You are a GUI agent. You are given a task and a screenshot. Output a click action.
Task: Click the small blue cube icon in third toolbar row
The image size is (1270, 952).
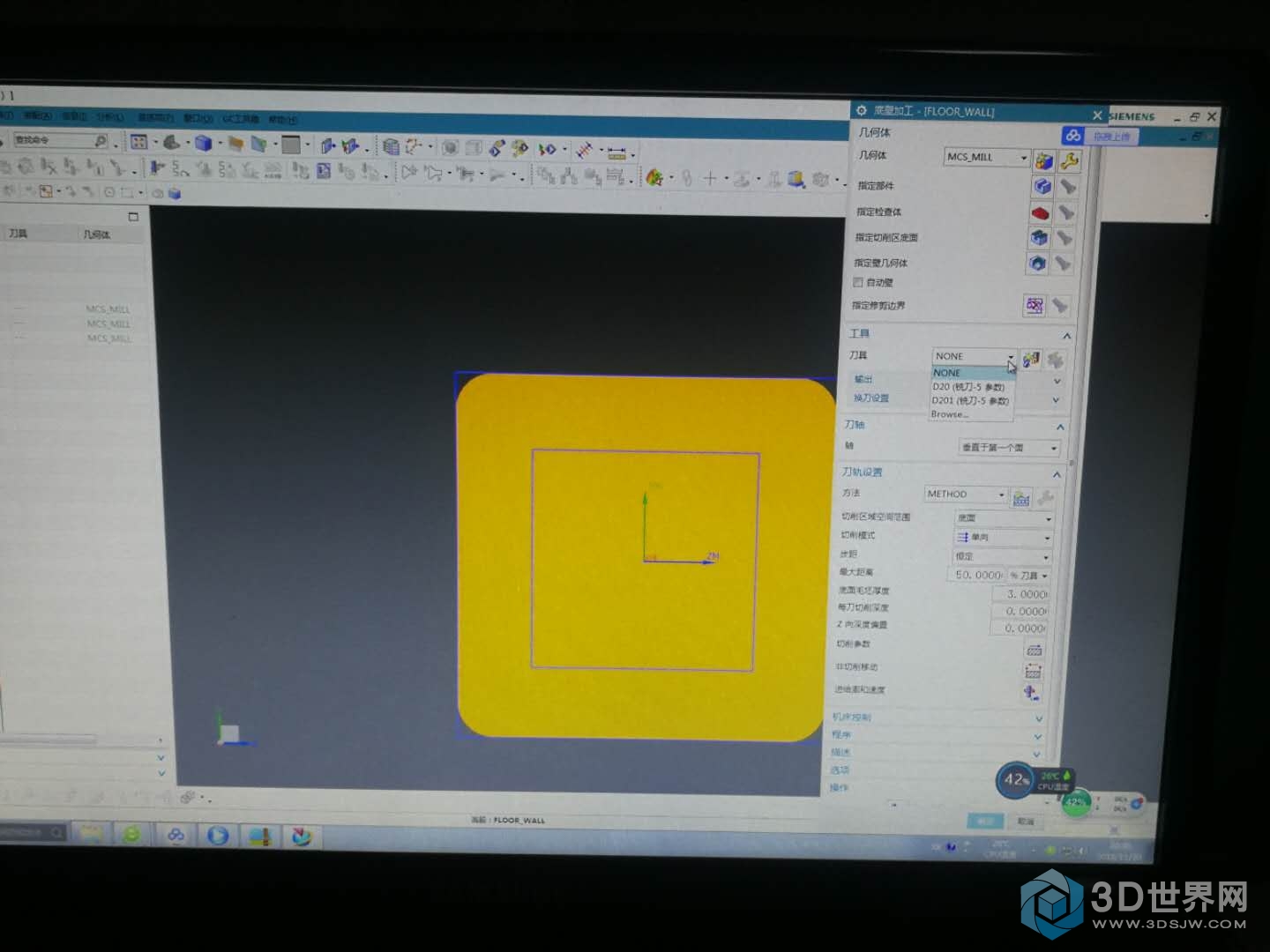point(174,193)
